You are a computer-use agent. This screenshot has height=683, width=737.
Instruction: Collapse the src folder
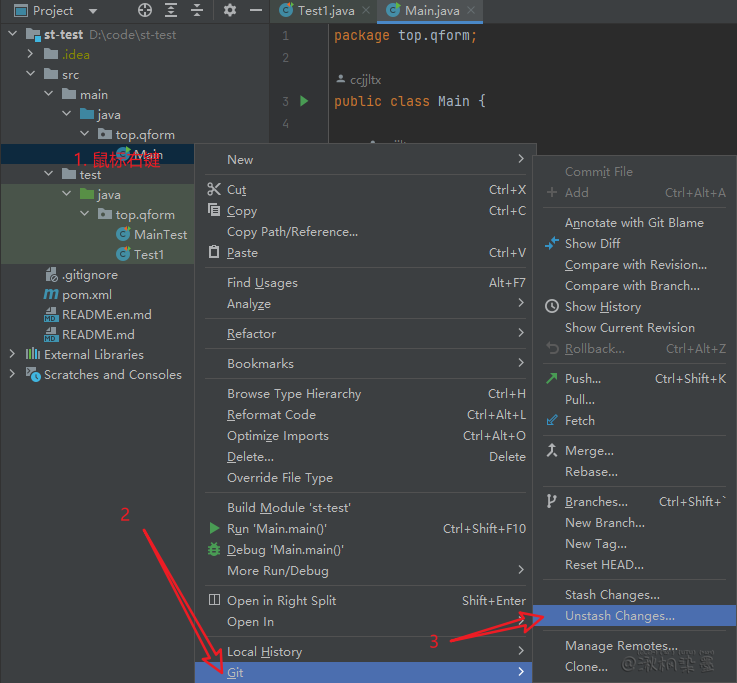click(x=31, y=74)
